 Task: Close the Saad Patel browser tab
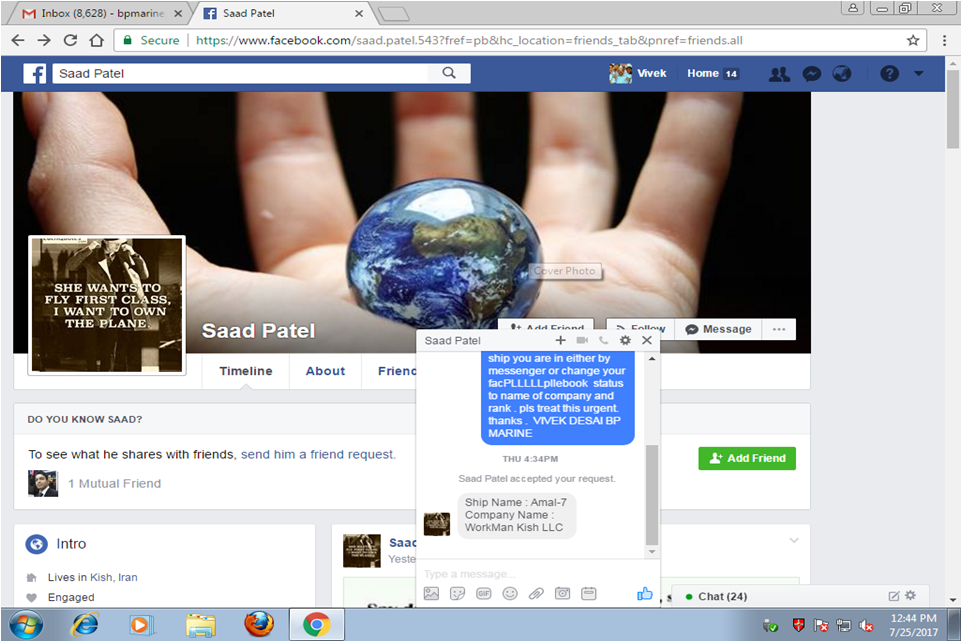coord(359,13)
